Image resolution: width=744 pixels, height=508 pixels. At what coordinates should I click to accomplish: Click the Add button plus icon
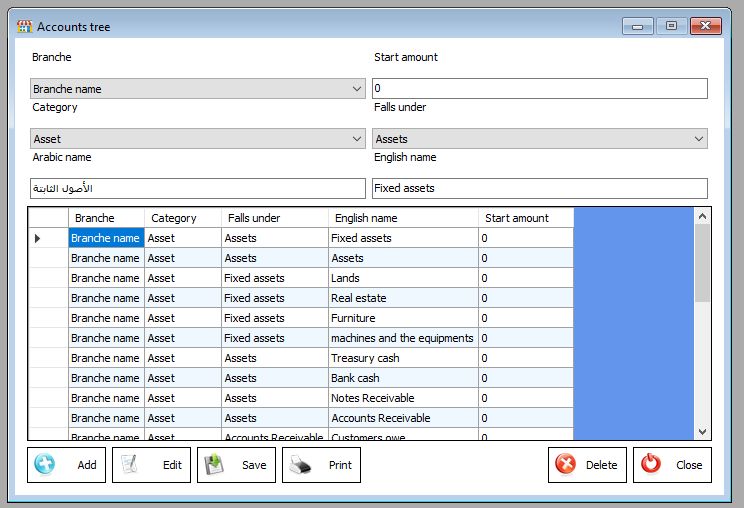(x=45, y=464)
